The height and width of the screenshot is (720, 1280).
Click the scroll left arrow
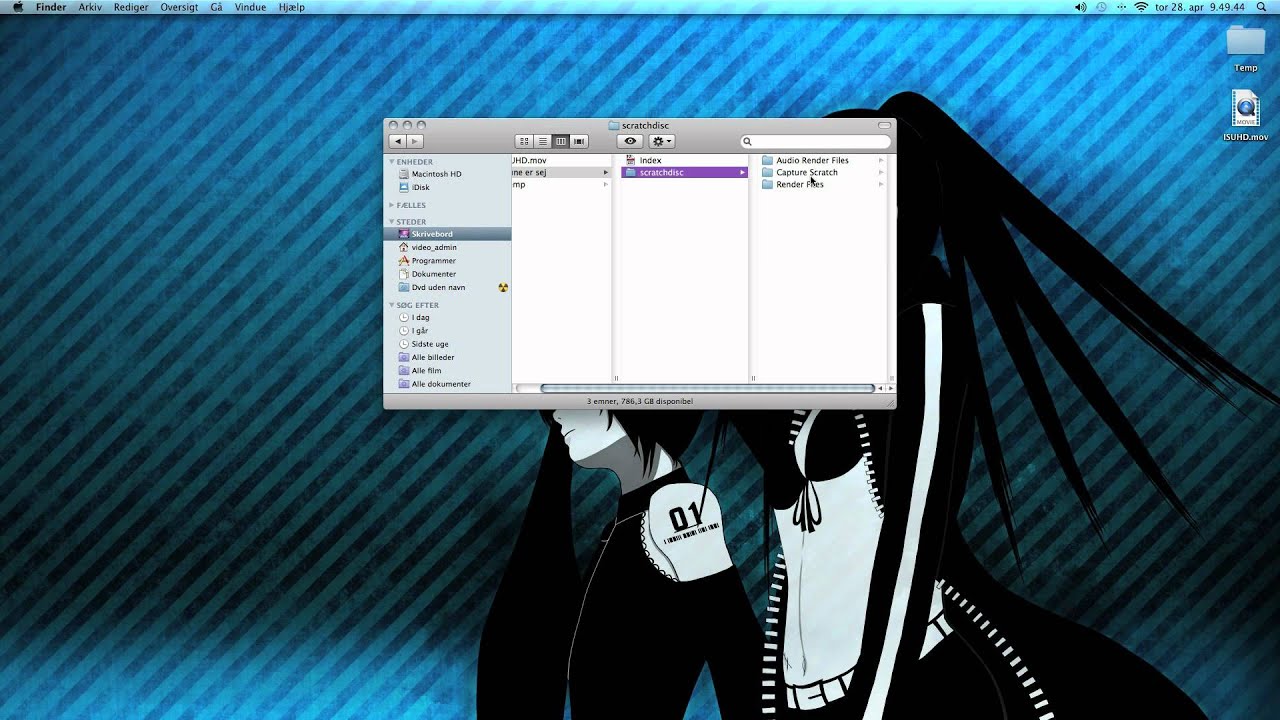click(882, 388)
